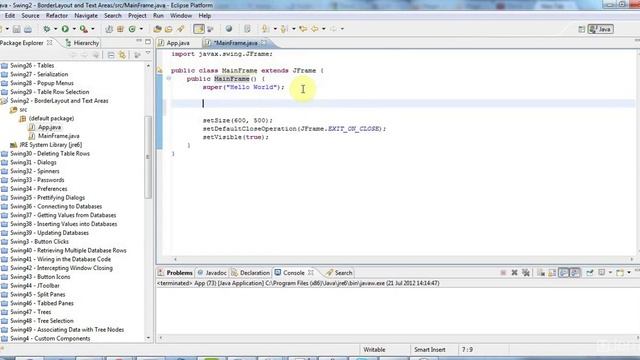Select MainFrame.java in the Package Explorer
The image size is (640, 360).
tap(59, 136)
